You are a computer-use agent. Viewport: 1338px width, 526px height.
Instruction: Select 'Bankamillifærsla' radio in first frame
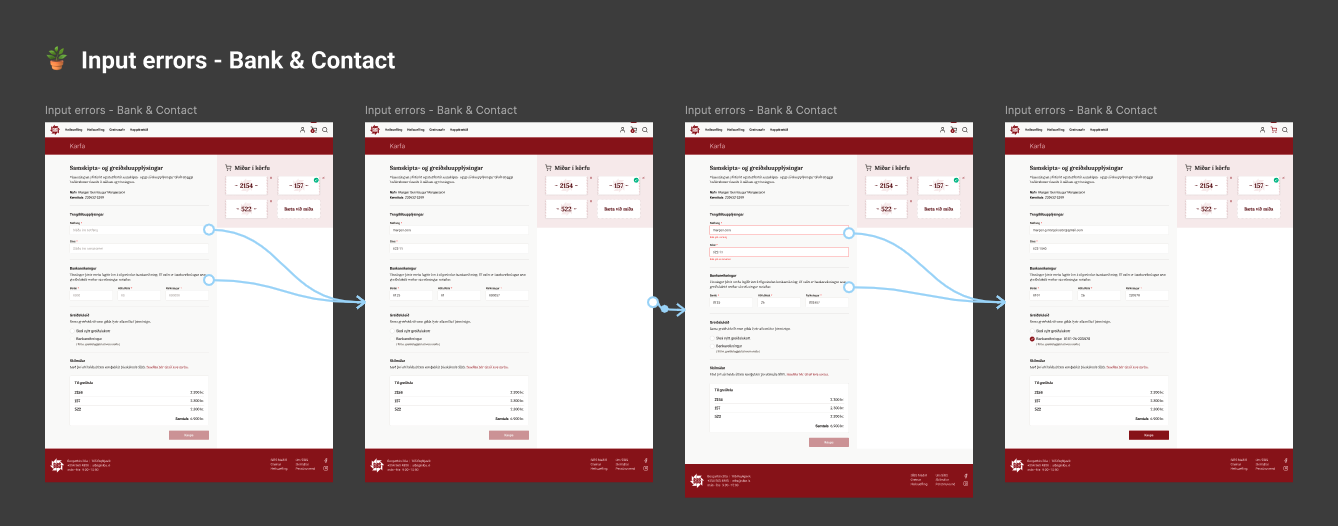click(x=72, y=340)
